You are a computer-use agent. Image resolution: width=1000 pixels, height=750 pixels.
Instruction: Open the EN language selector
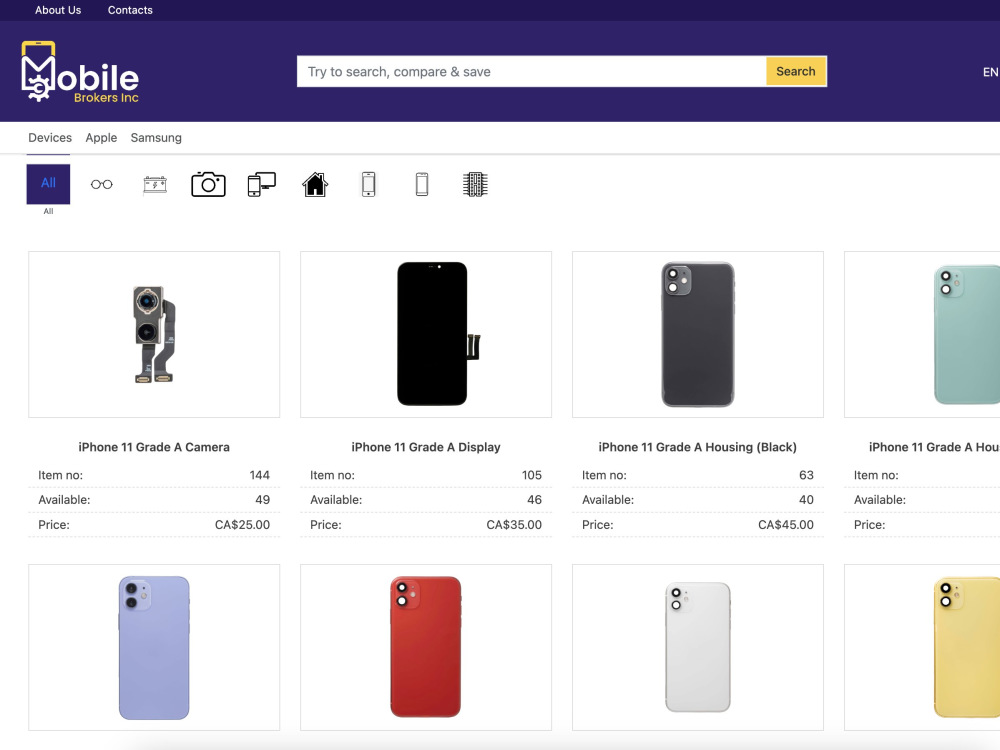pos(990,72)
